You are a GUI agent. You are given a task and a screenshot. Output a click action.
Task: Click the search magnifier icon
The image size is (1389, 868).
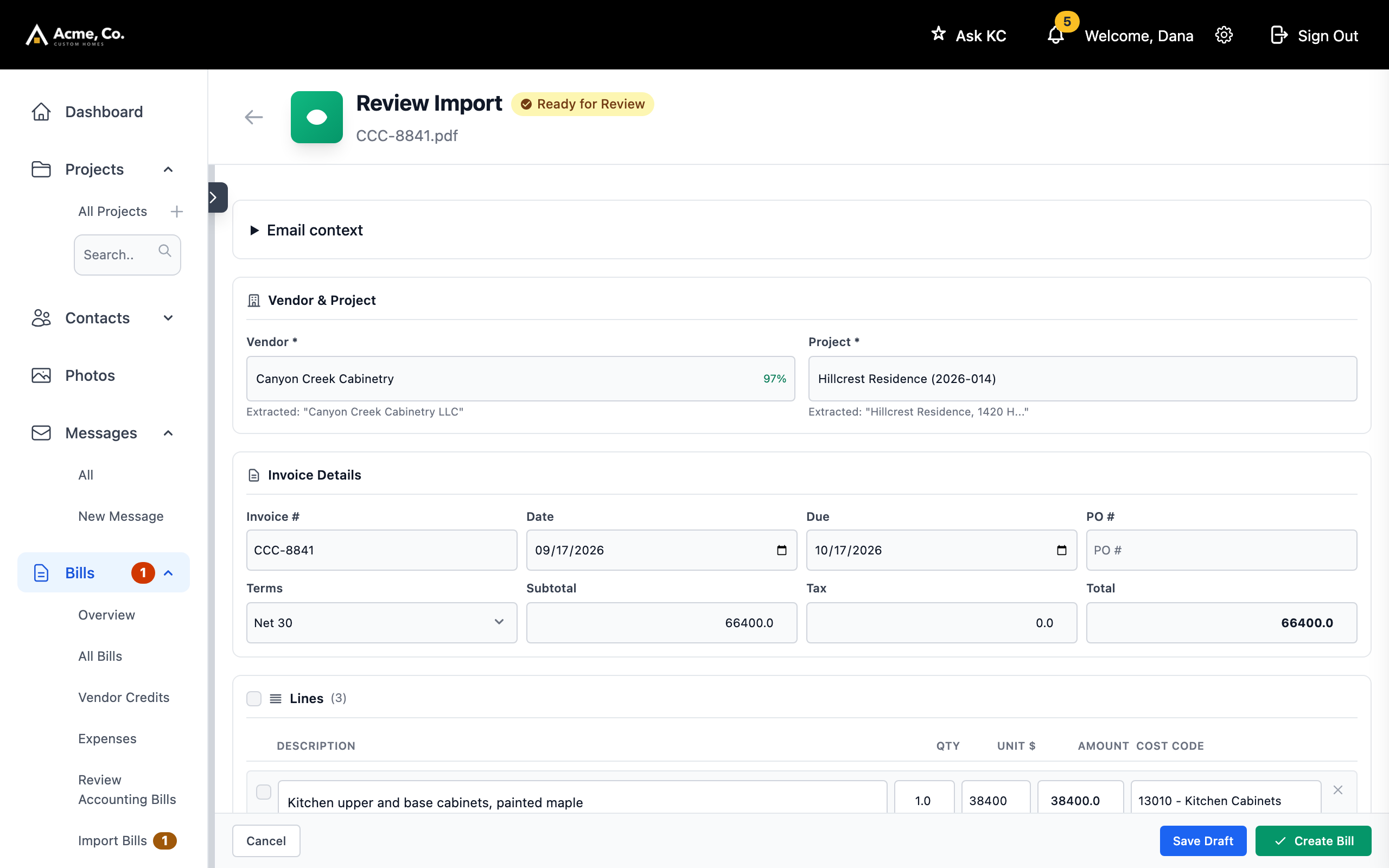(165, 251)
